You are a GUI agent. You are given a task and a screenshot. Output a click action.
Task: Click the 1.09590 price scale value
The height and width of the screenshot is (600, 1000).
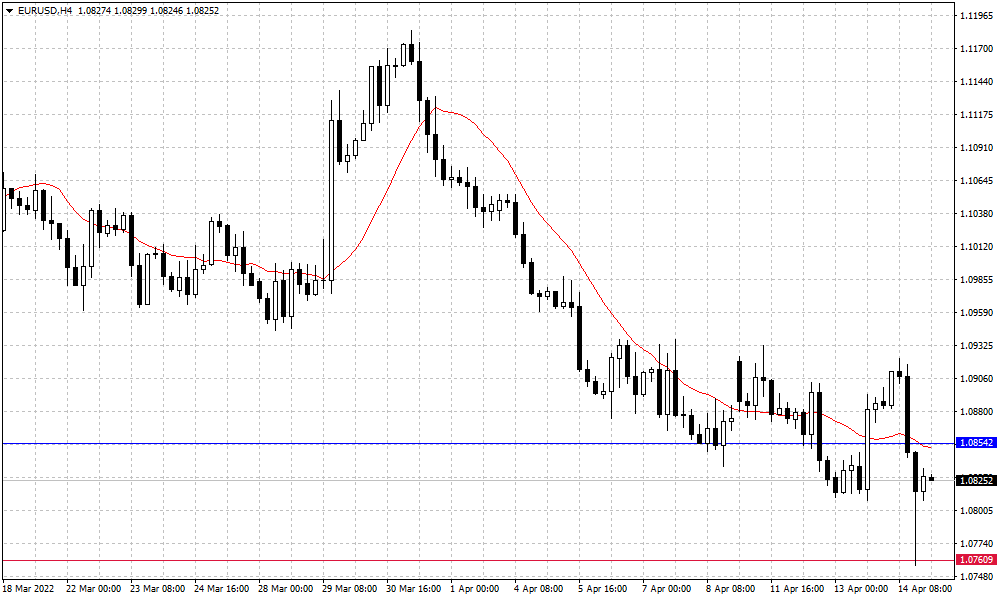point(976,312)
